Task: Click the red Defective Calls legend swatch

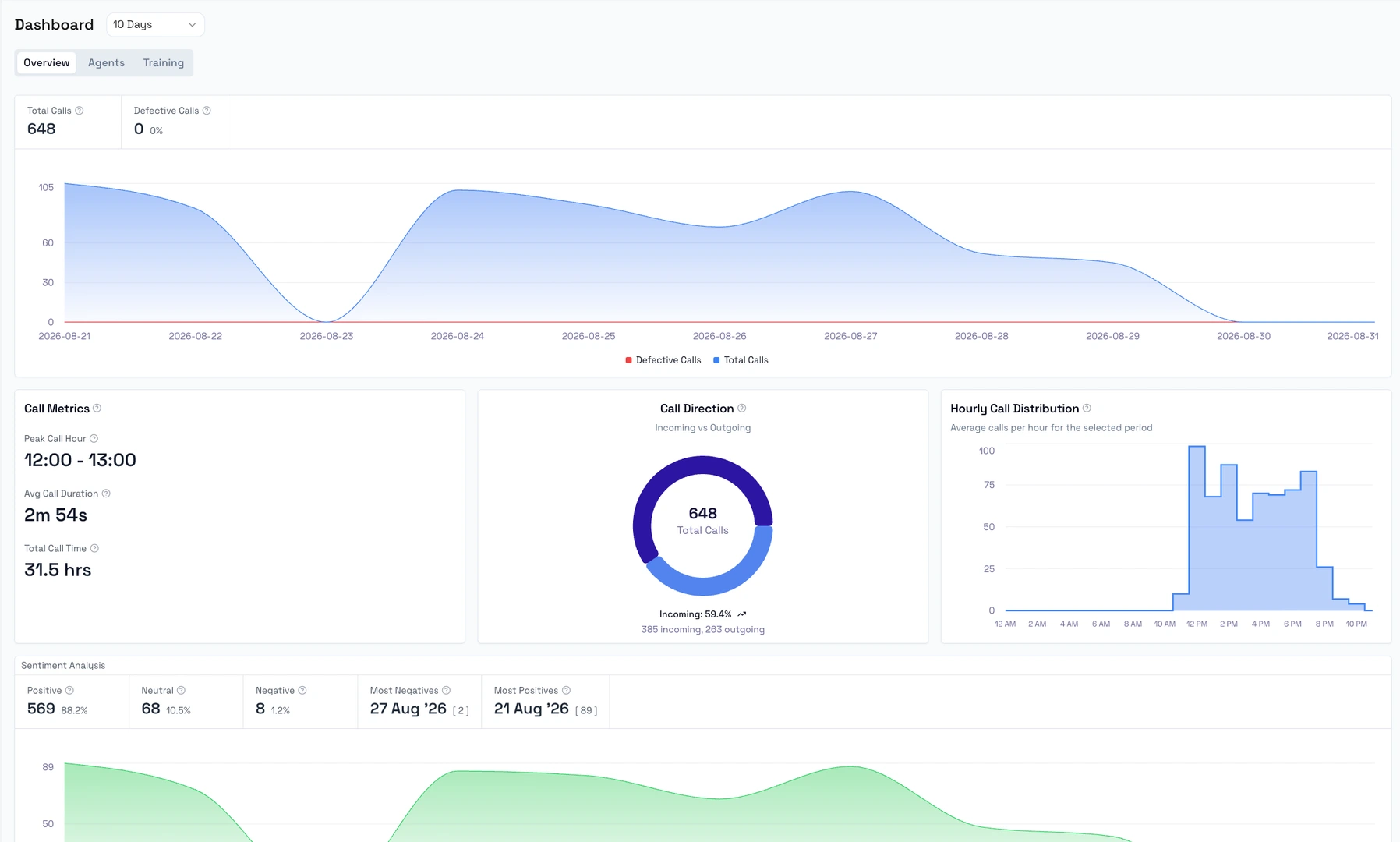Action: pyautogui.click(x=629, y=360)
